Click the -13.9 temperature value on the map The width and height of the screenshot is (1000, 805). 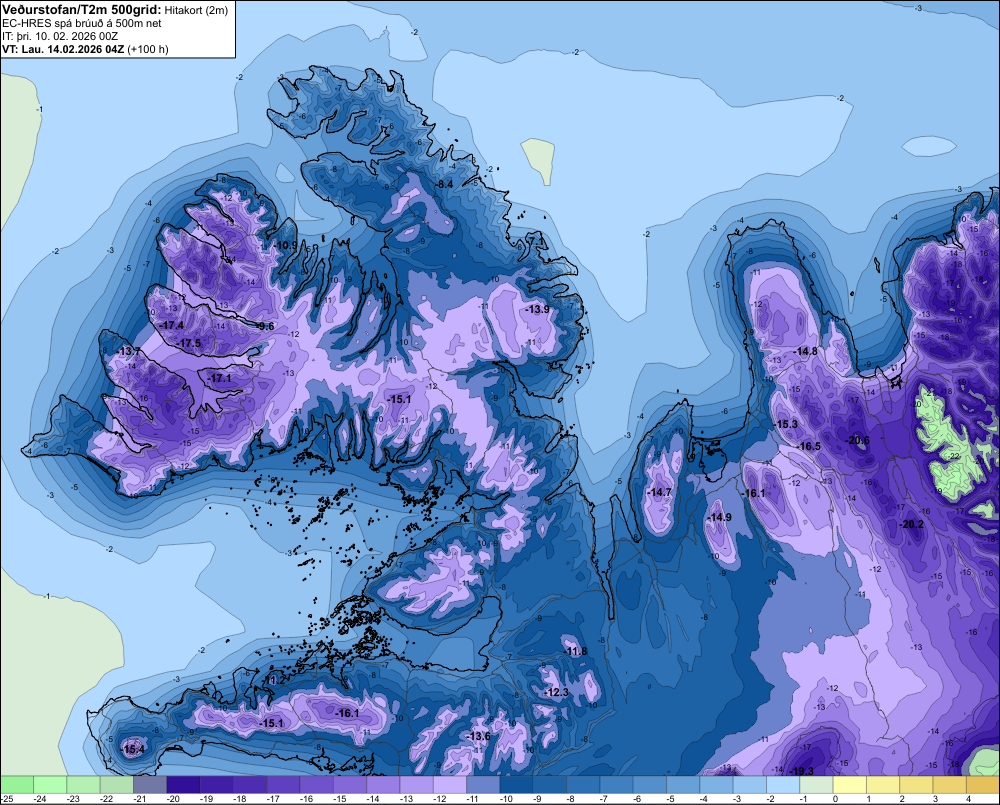tap(538, 309)
